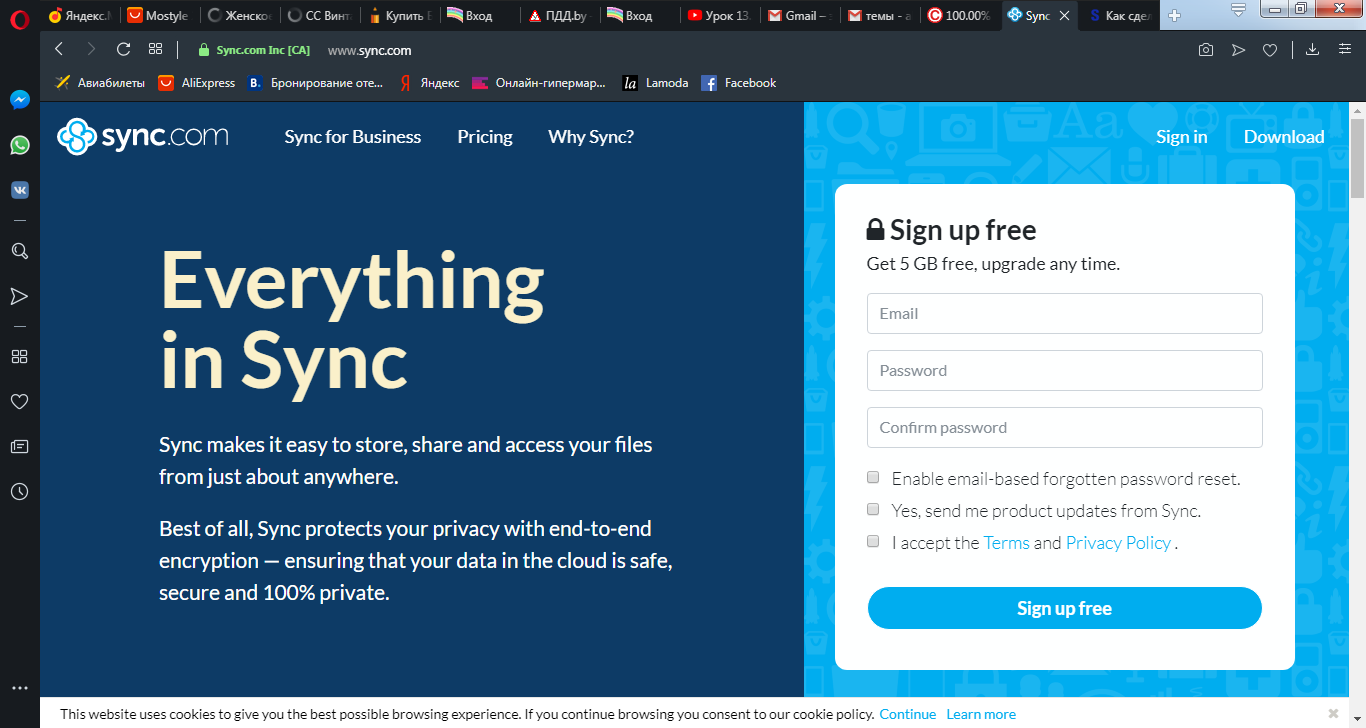Click Learn more in the cookie banner
Viewport: 1366px width, 728px height.
pos(981,714)
